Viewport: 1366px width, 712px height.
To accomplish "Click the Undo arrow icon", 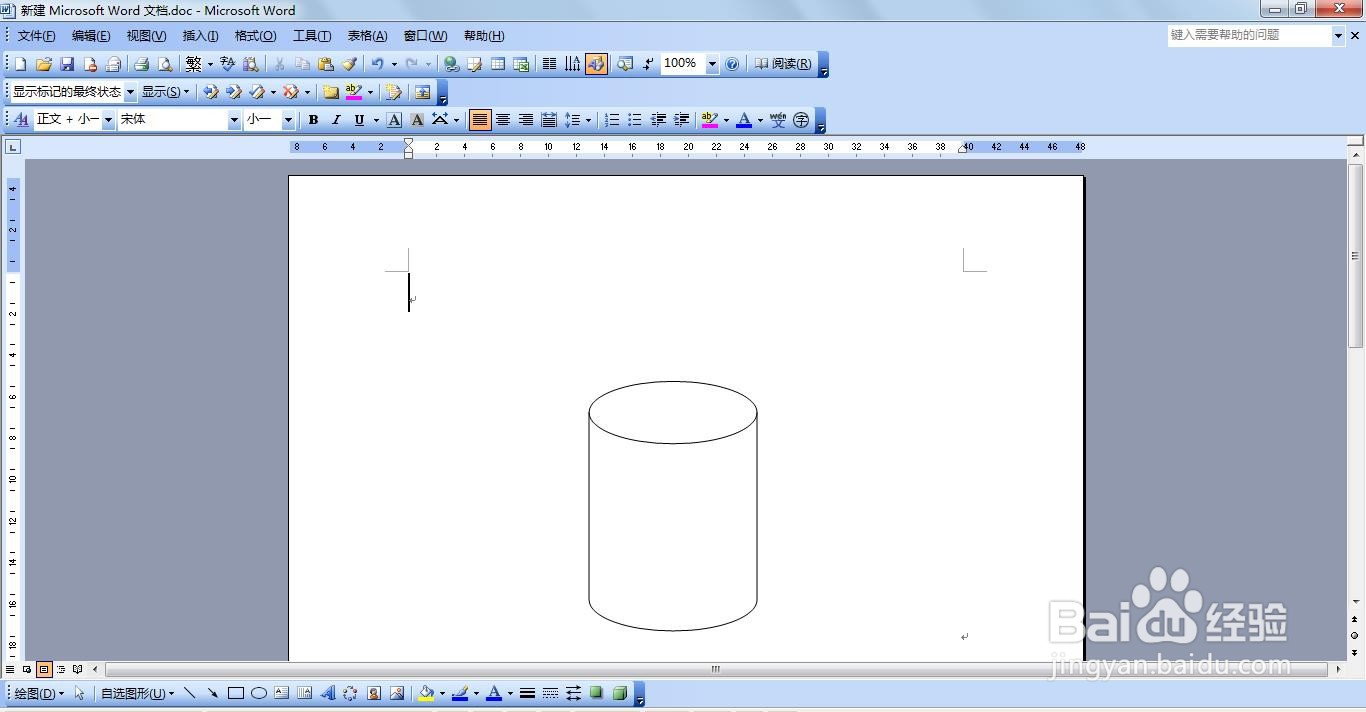I will click(377, 64).
